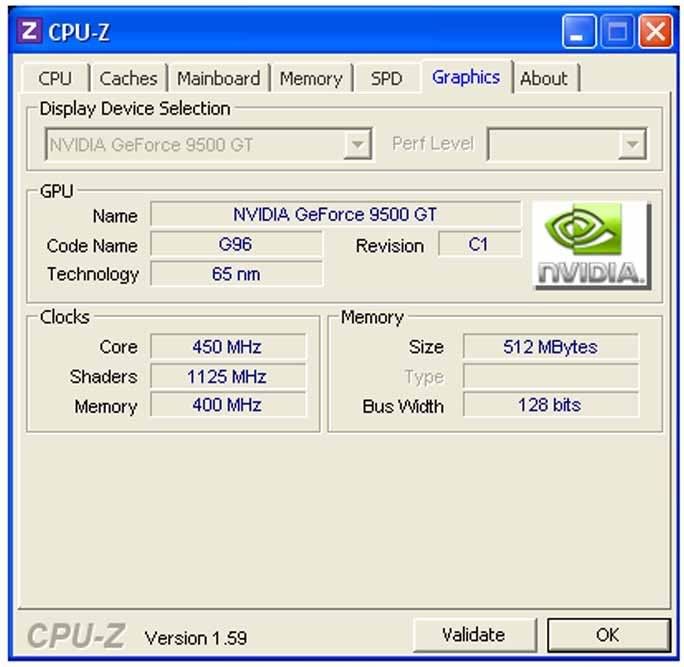Select the Graphics tab

[466, 77]
